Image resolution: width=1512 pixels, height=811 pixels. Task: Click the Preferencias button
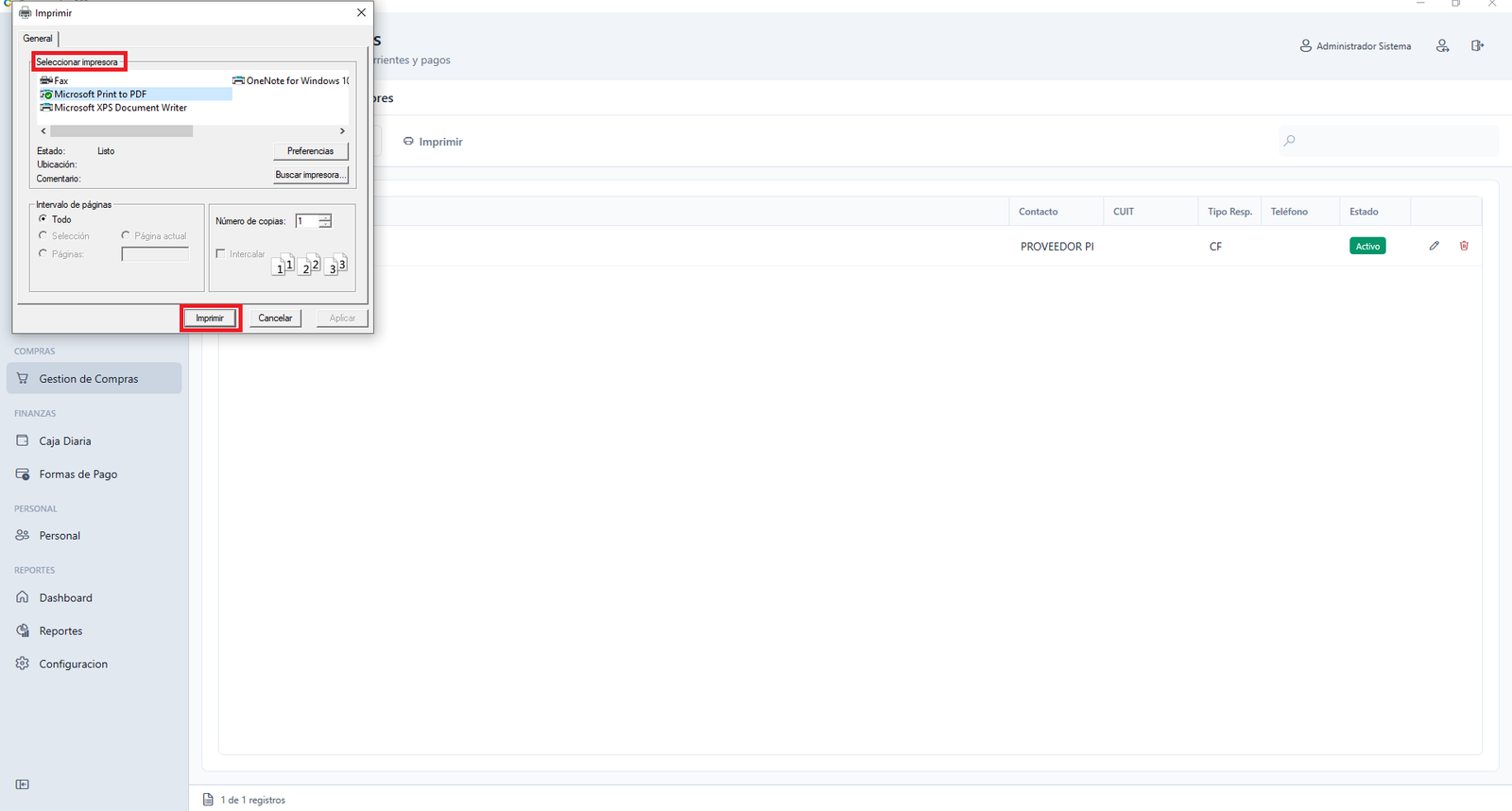tap(311, 151)
